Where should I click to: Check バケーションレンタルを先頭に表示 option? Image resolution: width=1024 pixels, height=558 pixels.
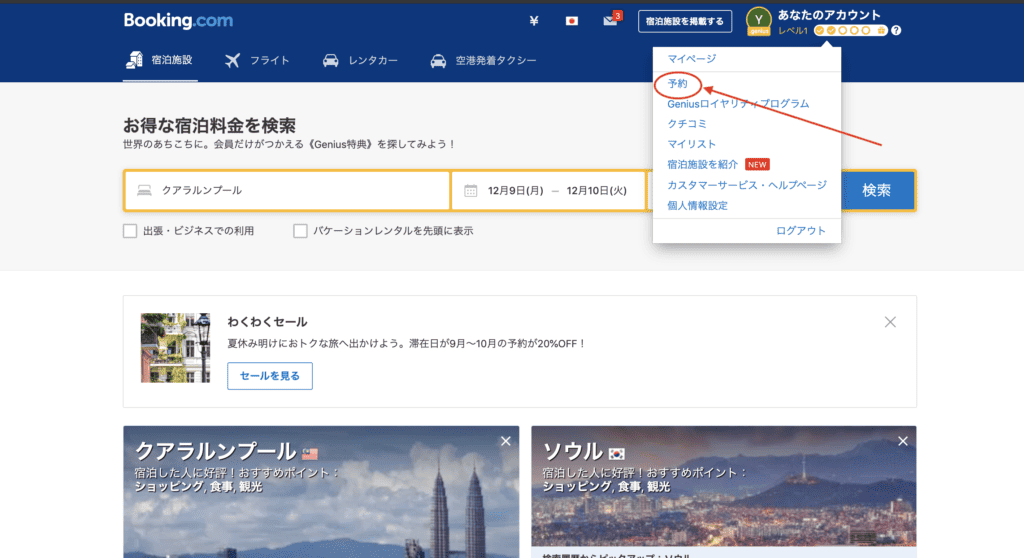coord(300,231)
